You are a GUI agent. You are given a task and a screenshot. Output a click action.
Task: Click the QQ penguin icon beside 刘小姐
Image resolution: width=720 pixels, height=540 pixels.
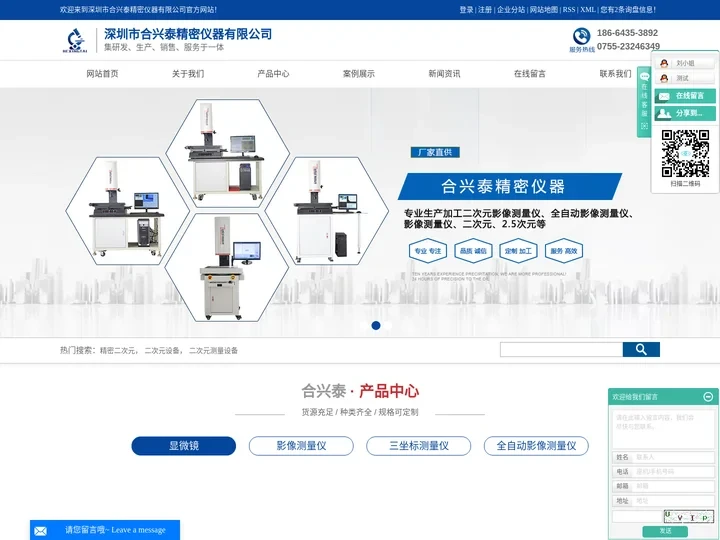(664, 63)
